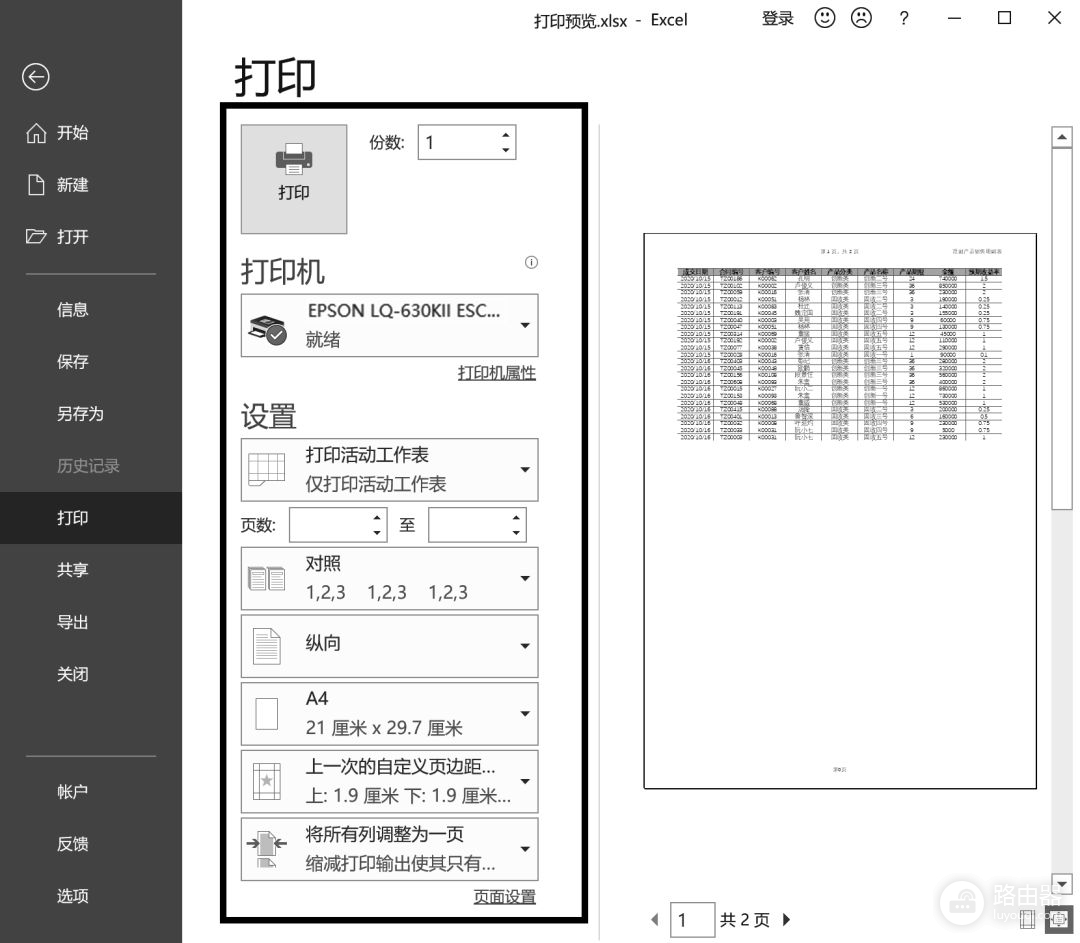Toggle the show margins preview icon
The height and width of the screenshot is (943, 1080).
(x=1028, y=919)
